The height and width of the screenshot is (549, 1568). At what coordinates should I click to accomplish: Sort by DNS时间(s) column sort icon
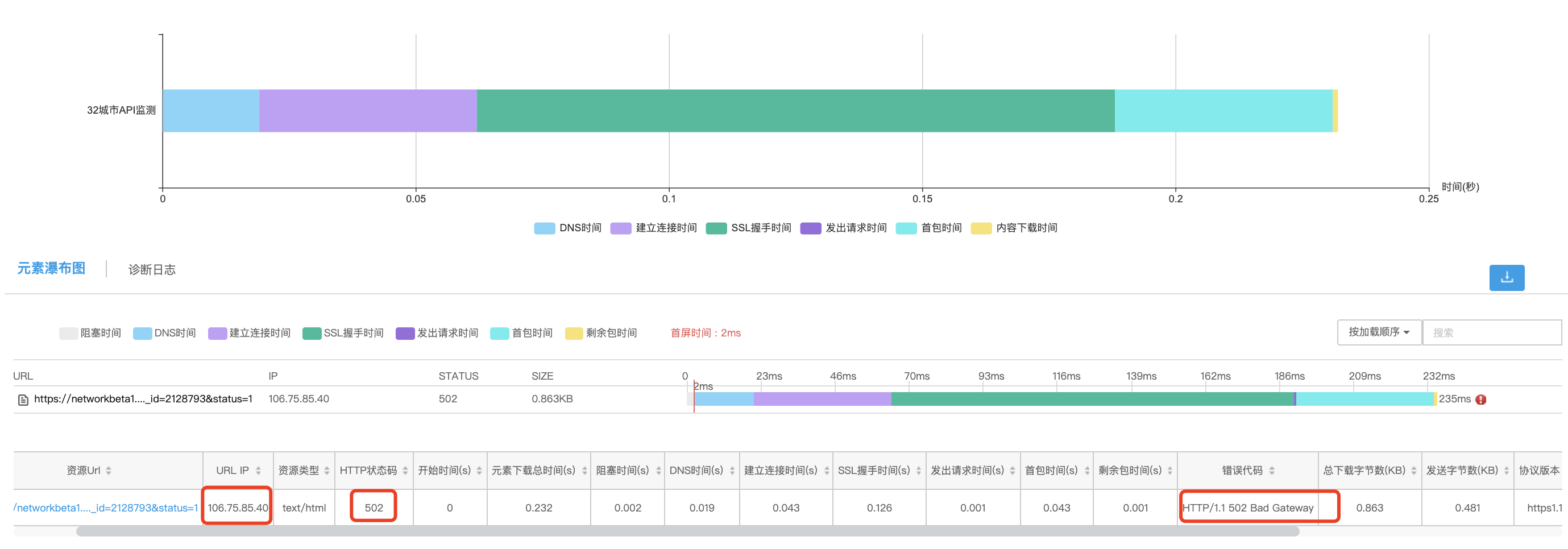pos(732,471)
